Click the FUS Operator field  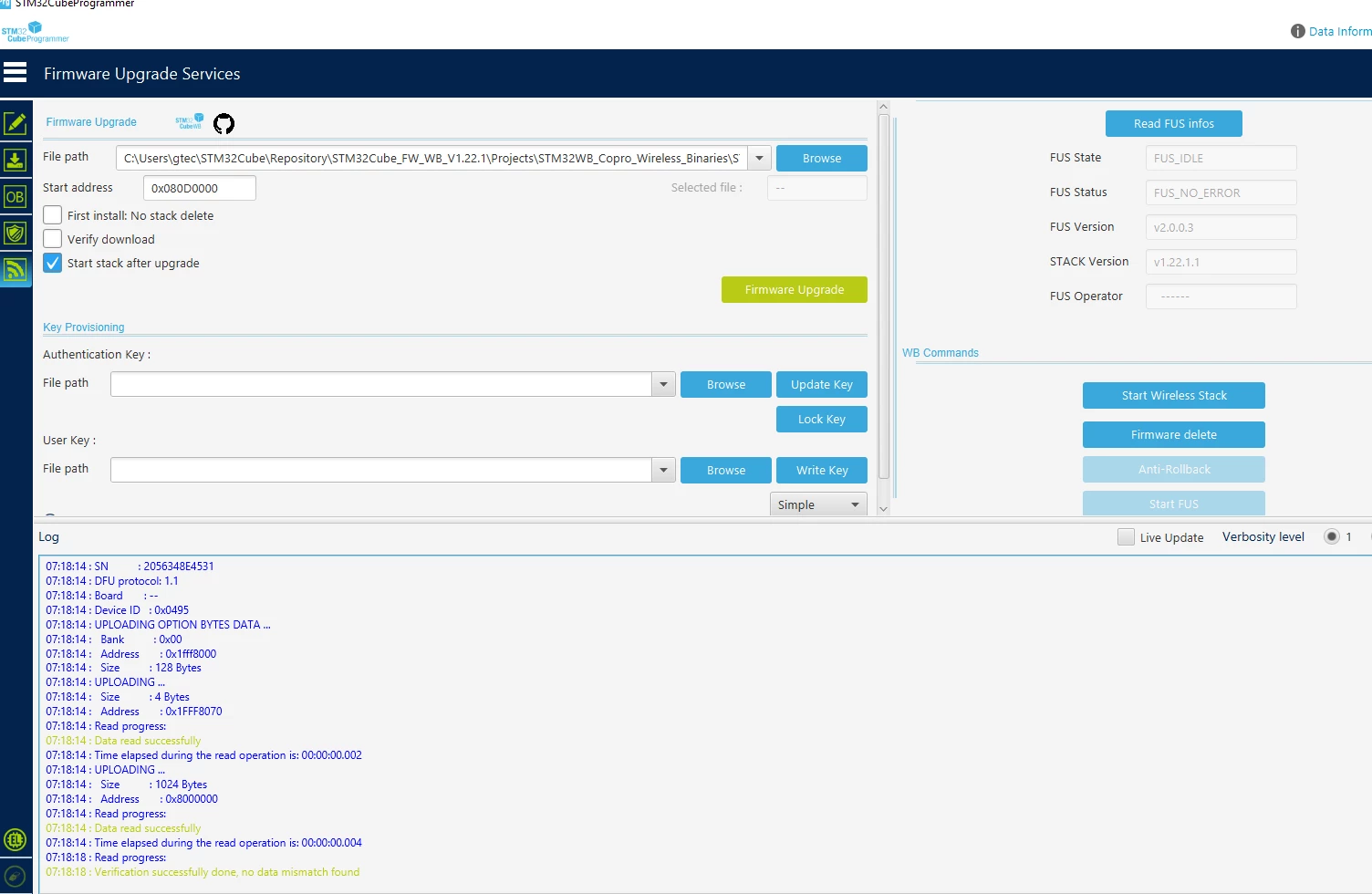coord(1221,296)
